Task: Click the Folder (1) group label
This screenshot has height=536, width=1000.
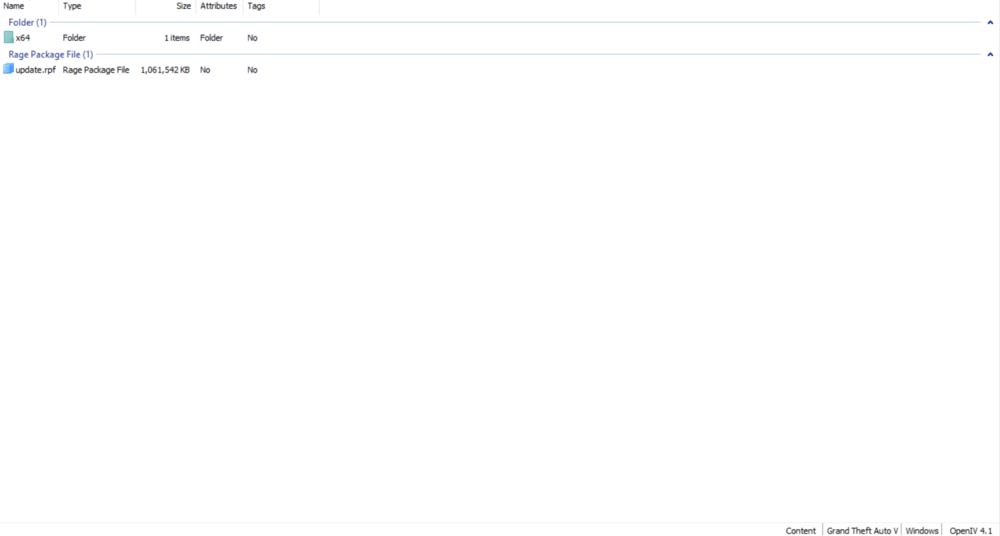Action: (x=27, y=22)
